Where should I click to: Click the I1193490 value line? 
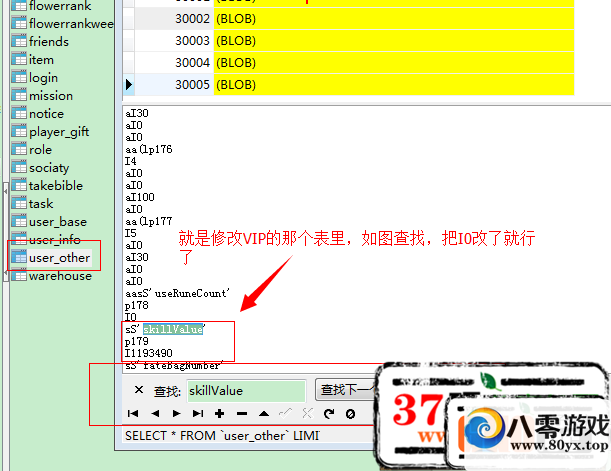148,353
